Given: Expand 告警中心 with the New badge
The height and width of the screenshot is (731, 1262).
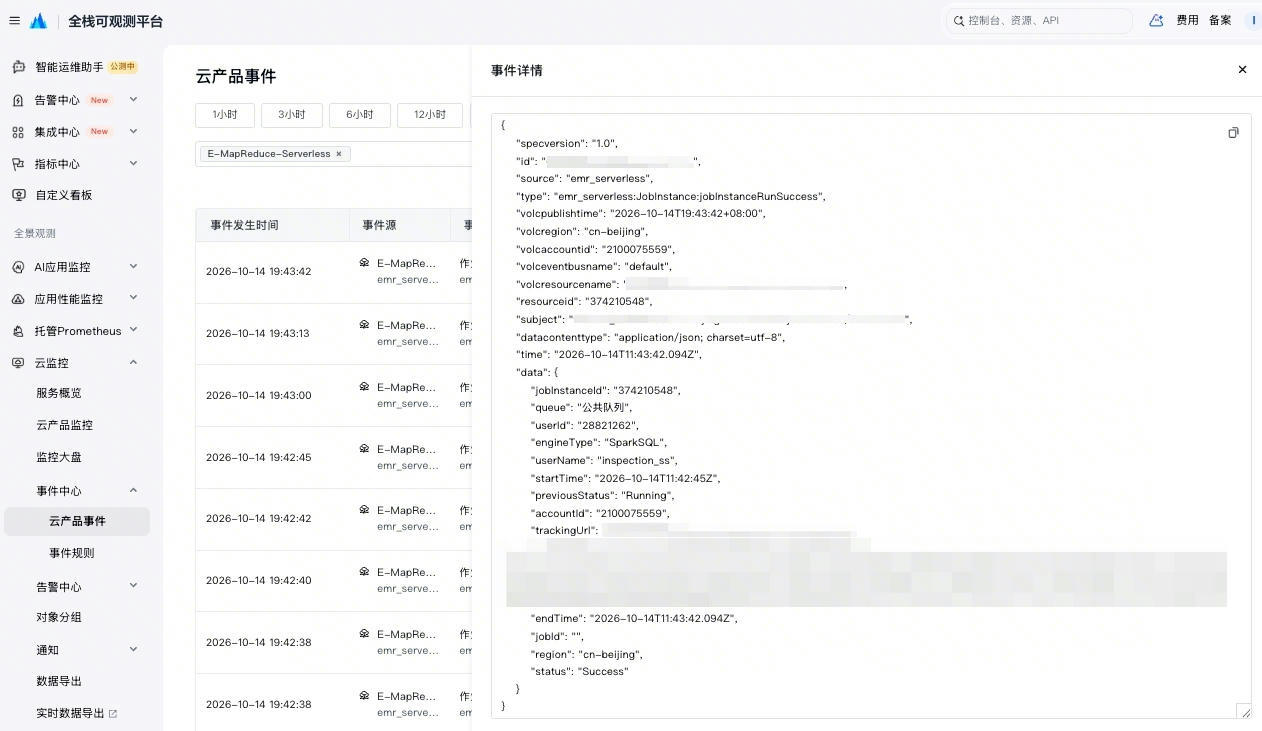Looking at the screenshot, I should tap(134, 100).
